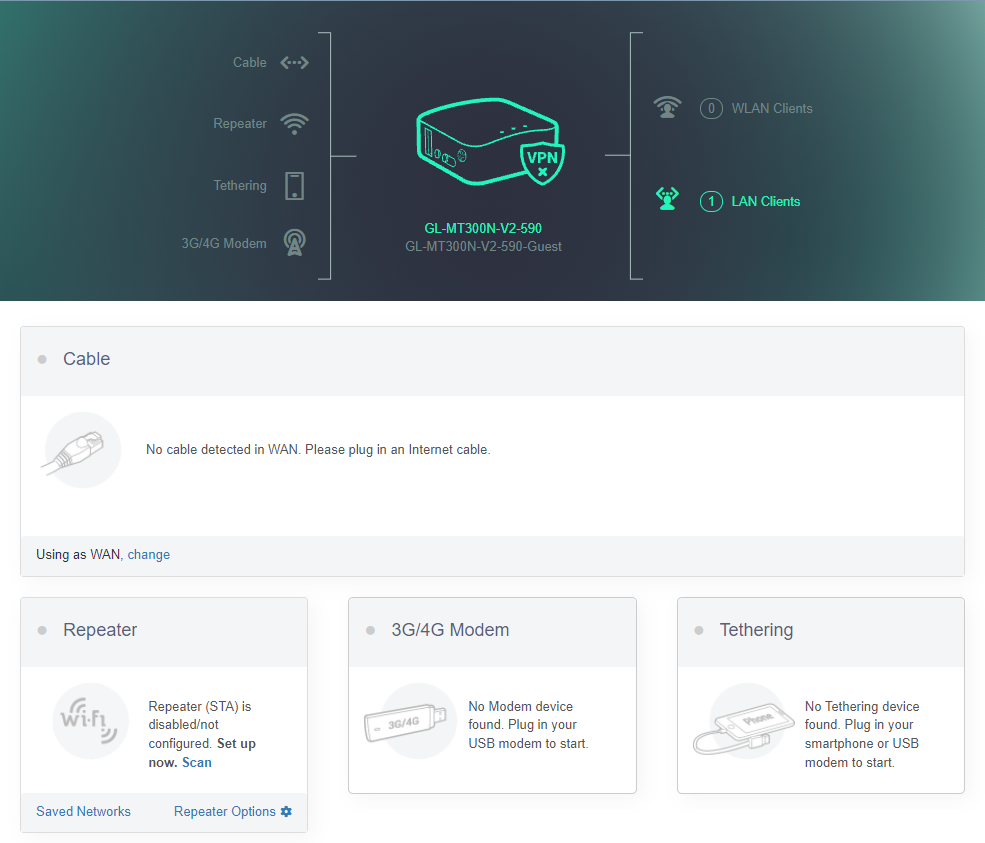The image size is (985, 843).
Task: Click the Repeater Wi-Fi signal icon
Action: pyautogui.click(x=294, y=124)
